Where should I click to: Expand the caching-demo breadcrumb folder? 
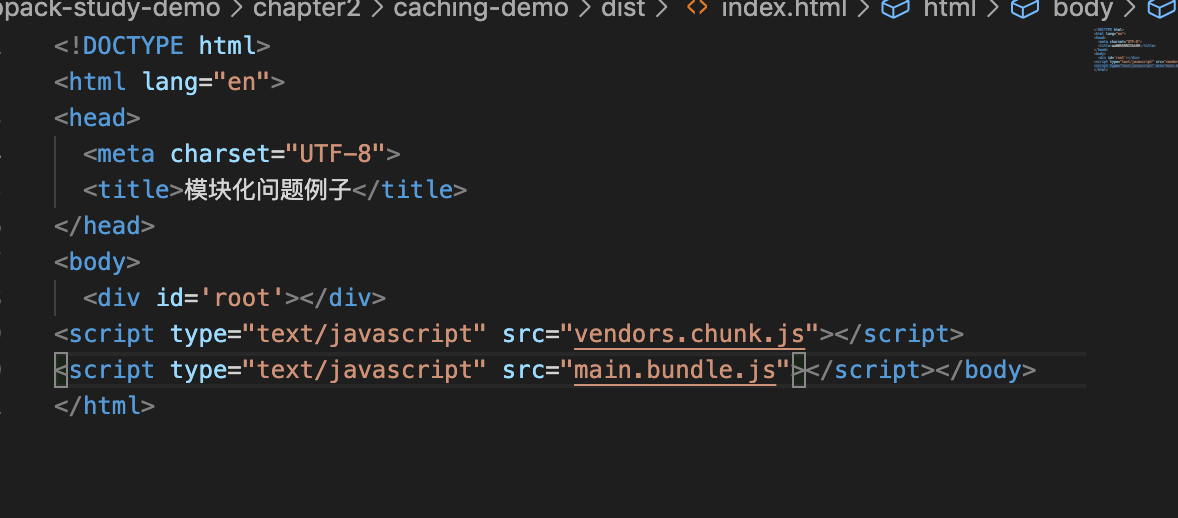(x=480, y=10)
